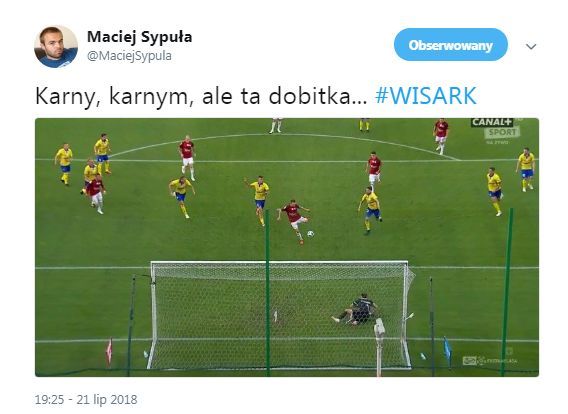This screenshot has width=568, height=414.
Task: Click the red flag left of the goal
Action: (109, 351)
